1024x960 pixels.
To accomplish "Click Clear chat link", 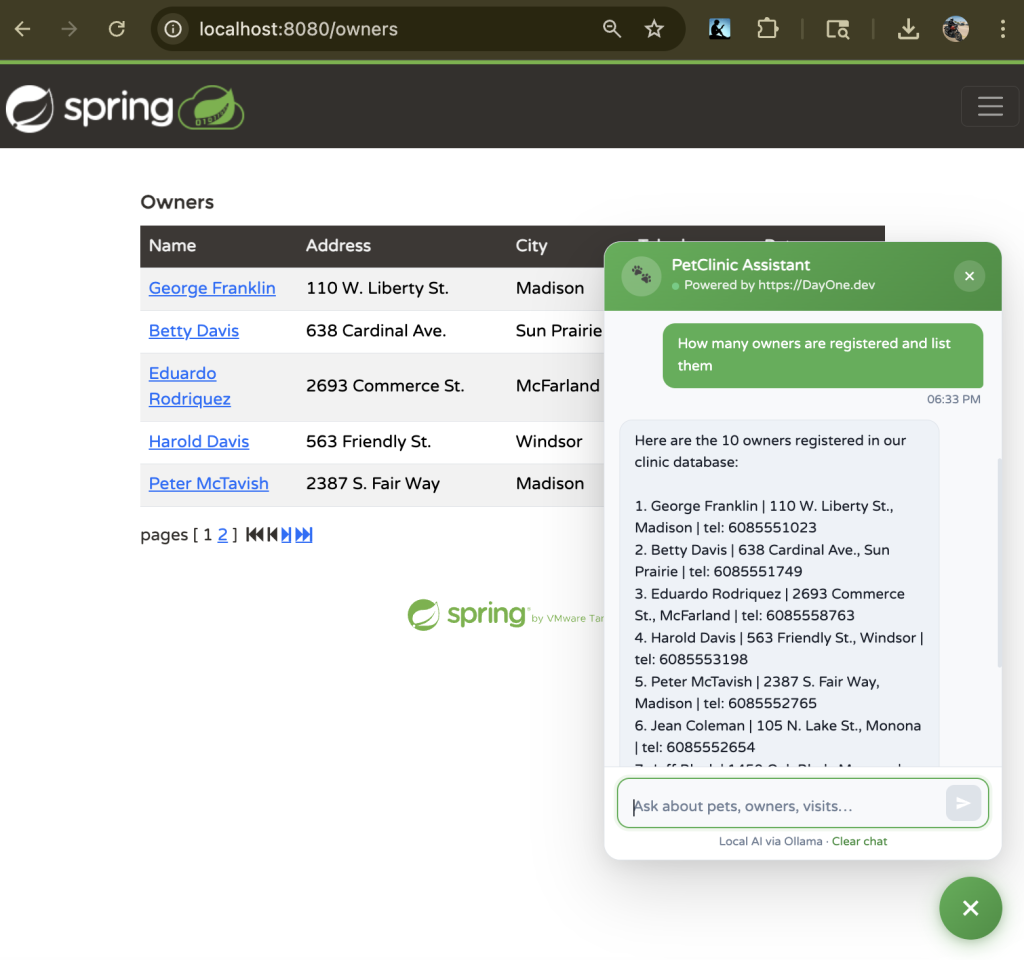I will (x=859, y=841).
